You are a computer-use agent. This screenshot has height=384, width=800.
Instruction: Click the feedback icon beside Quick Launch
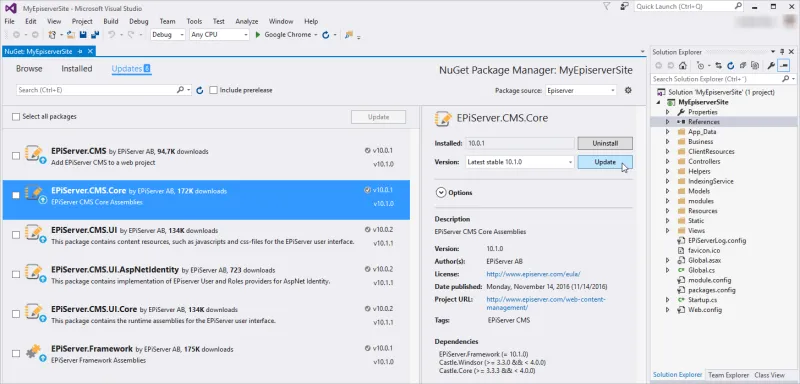point(624,7)
